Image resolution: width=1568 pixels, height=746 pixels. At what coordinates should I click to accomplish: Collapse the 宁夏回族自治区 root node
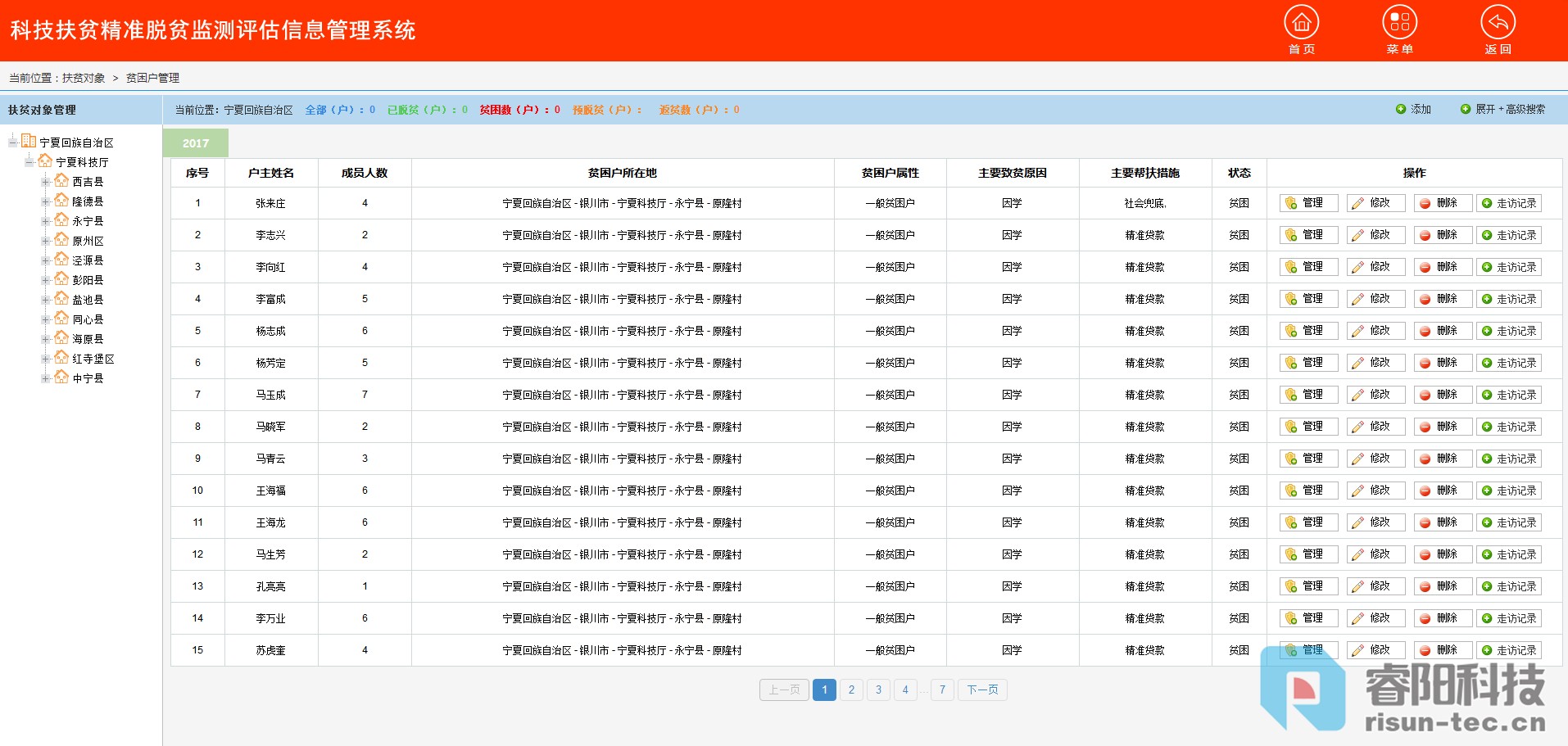click(x=13, y=142)
